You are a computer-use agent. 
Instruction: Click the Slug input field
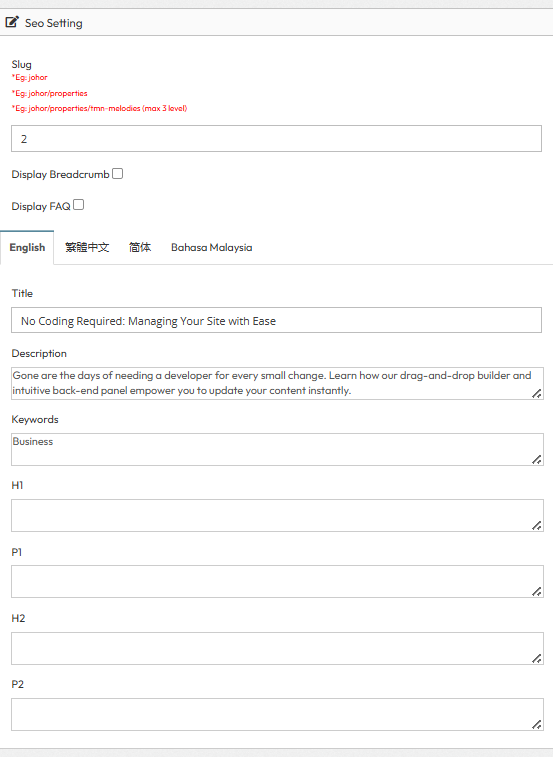pyautogui.click(x=276, y=139)
